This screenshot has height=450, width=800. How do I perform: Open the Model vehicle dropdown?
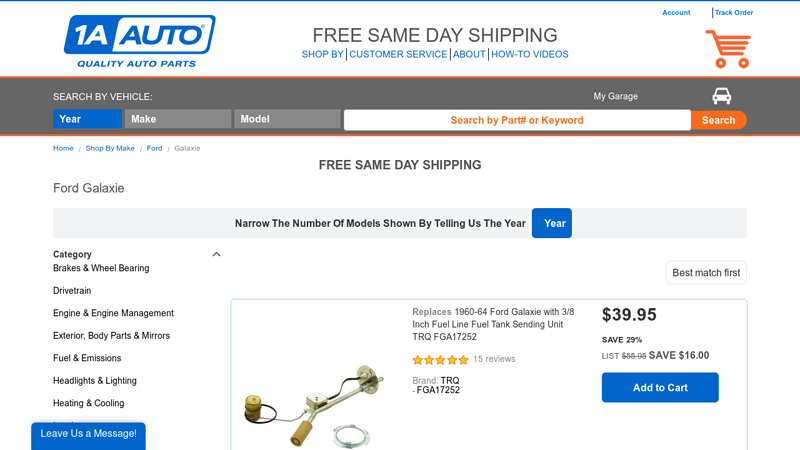click(287, 119)
